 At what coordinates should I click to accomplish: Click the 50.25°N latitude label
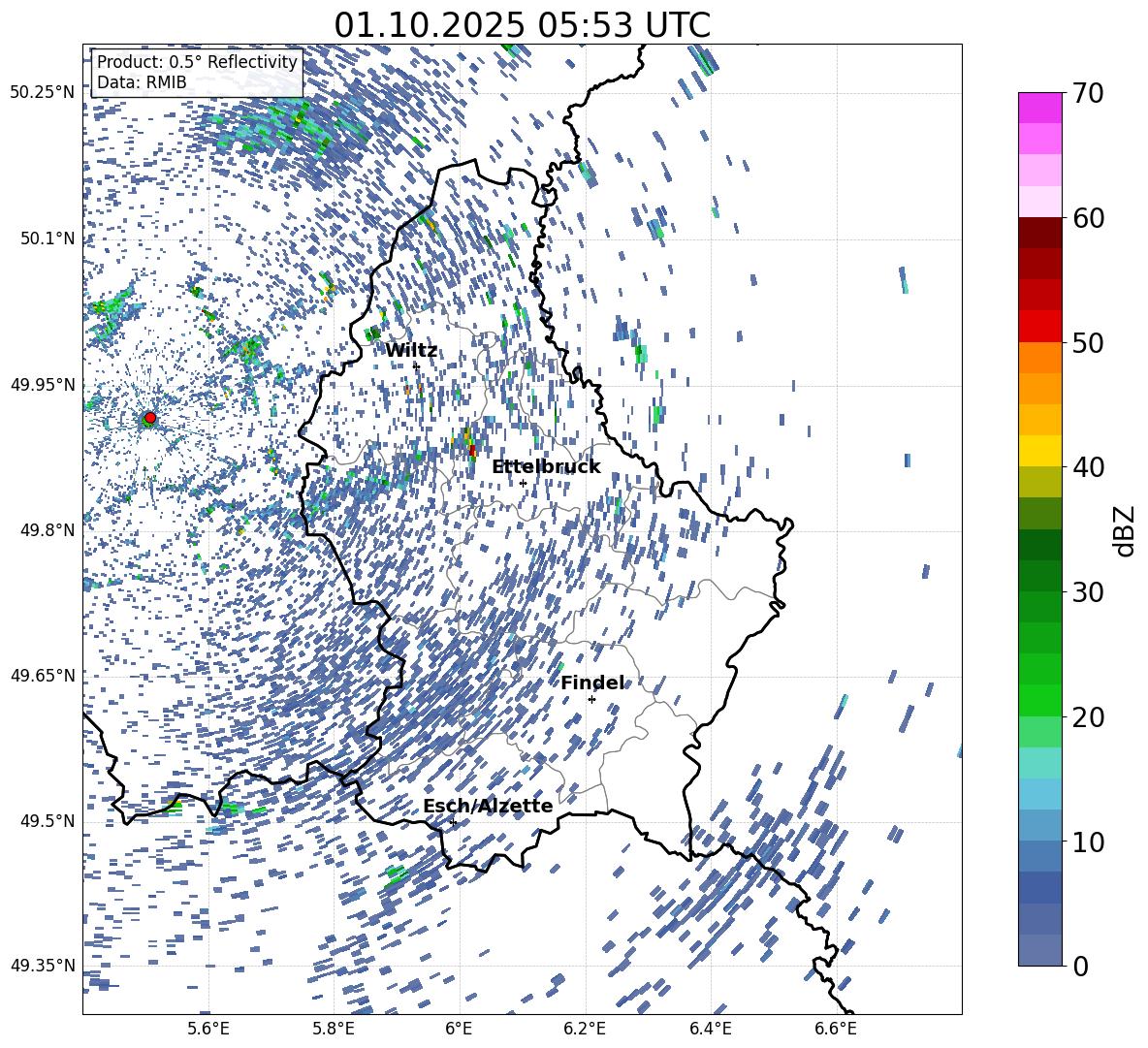pos(43,93)
